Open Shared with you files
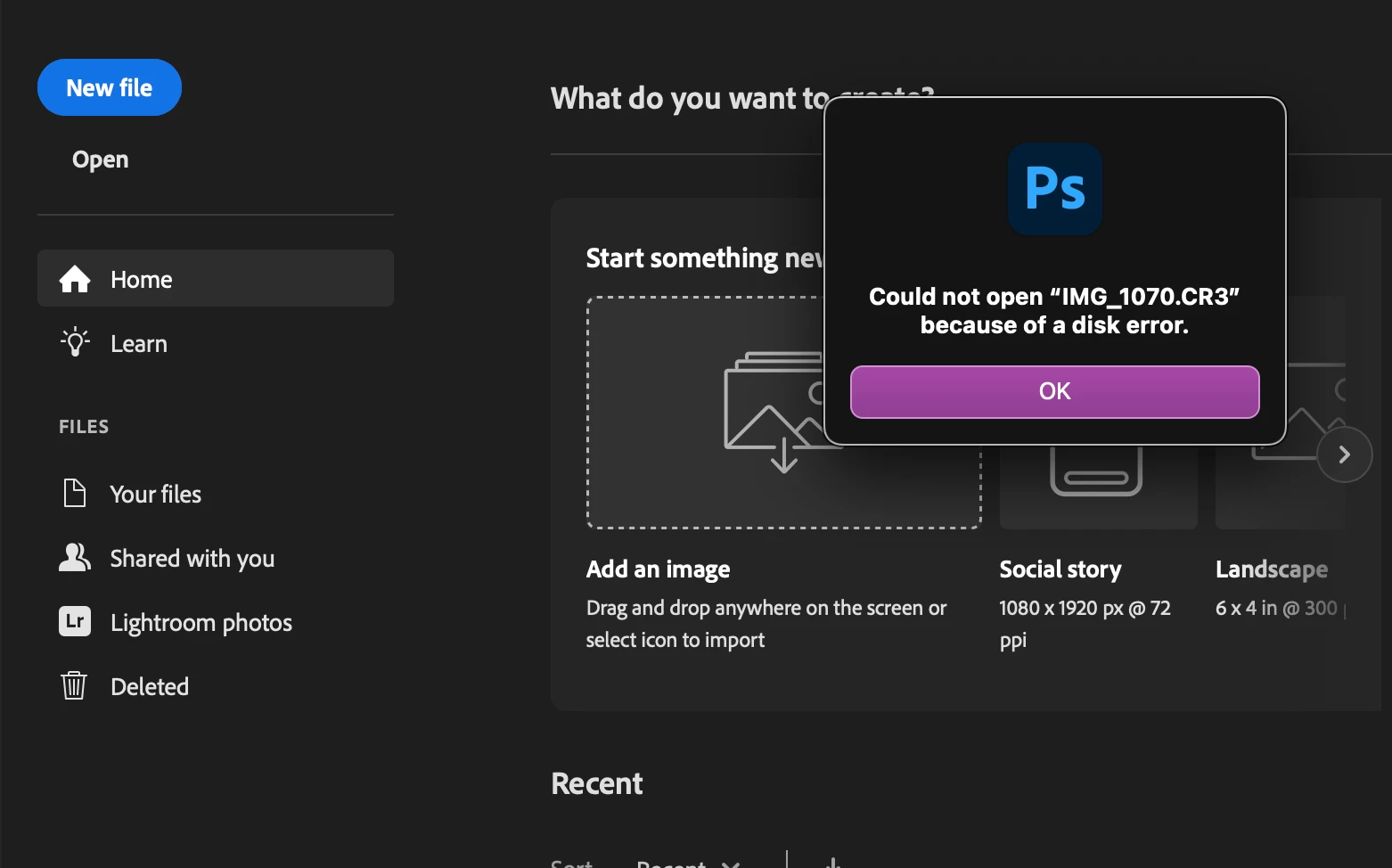This screenshot has width=1392, height=868. [x=192, y=559]
